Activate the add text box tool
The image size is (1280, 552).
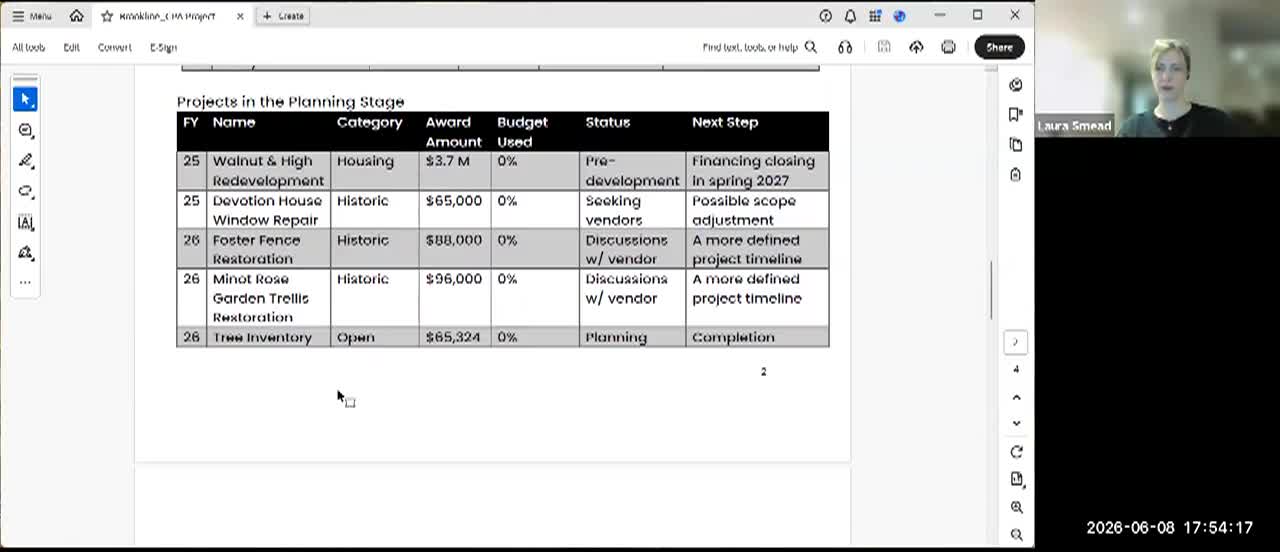click(x=26, y=223)
